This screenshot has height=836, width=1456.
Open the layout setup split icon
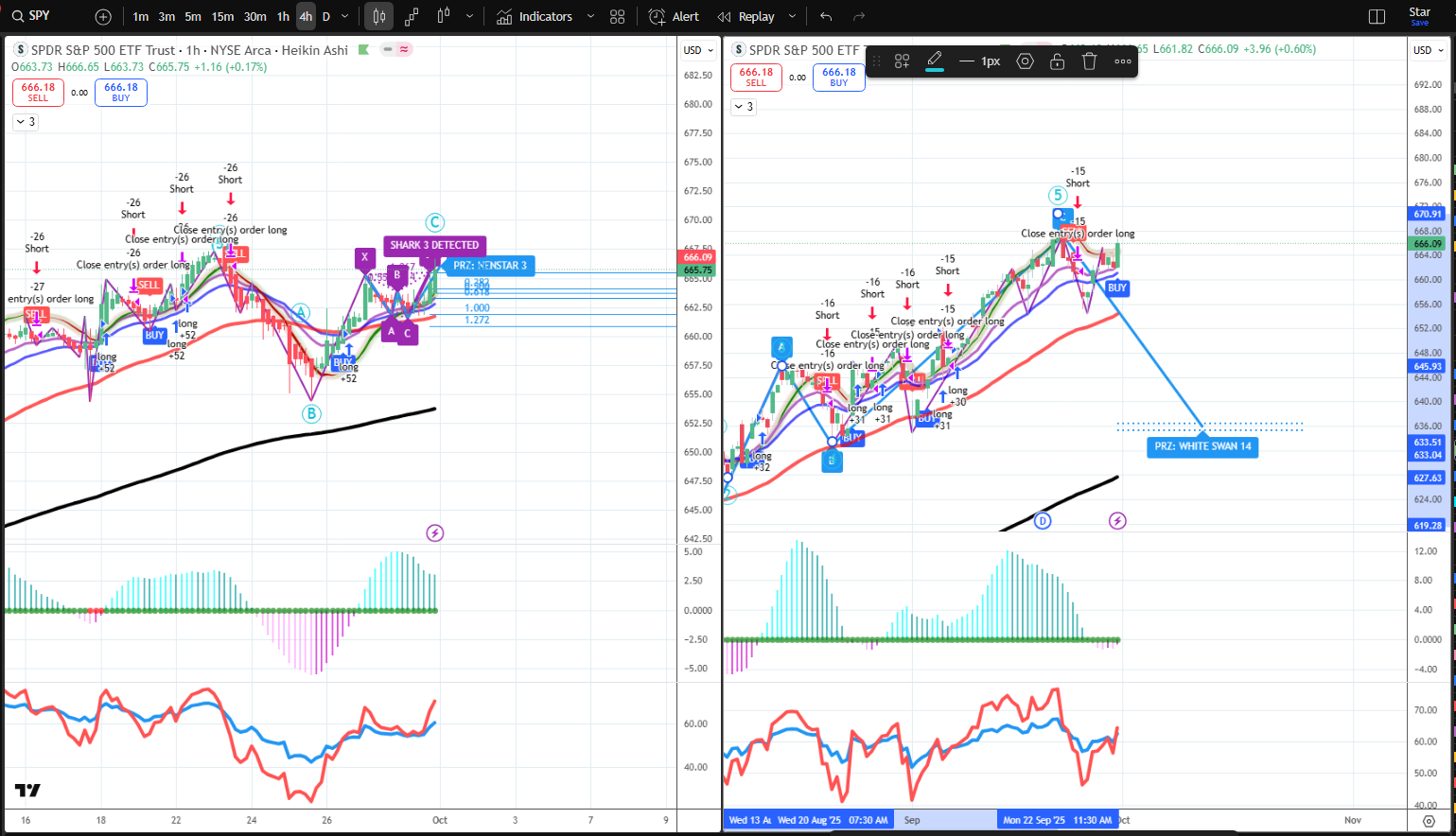1377,17
